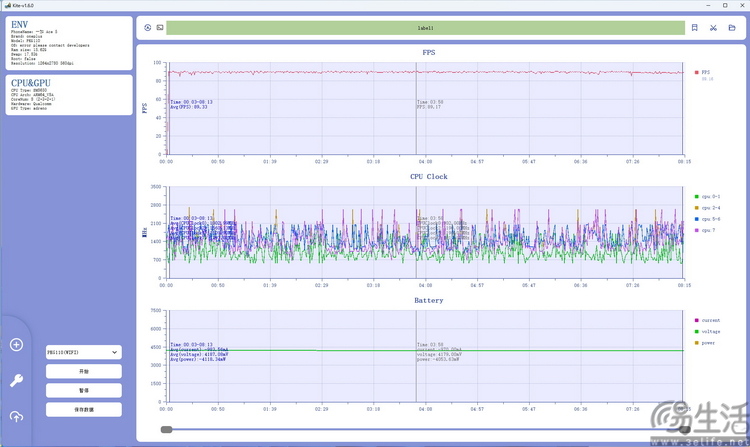Hide the cpu 7 series via legend
Screen dimensions: 750x447
[705, 230]
